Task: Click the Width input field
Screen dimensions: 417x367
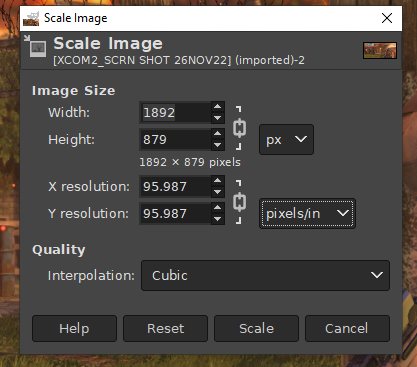Action: (x=175, y=112)
